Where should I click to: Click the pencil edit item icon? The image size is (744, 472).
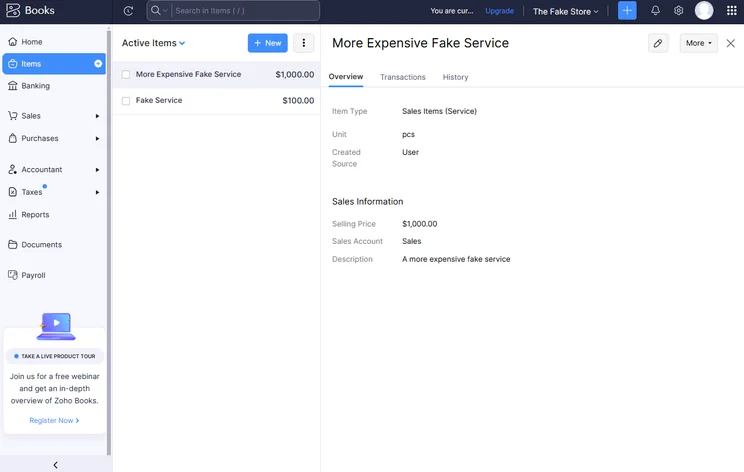(658, 43)
